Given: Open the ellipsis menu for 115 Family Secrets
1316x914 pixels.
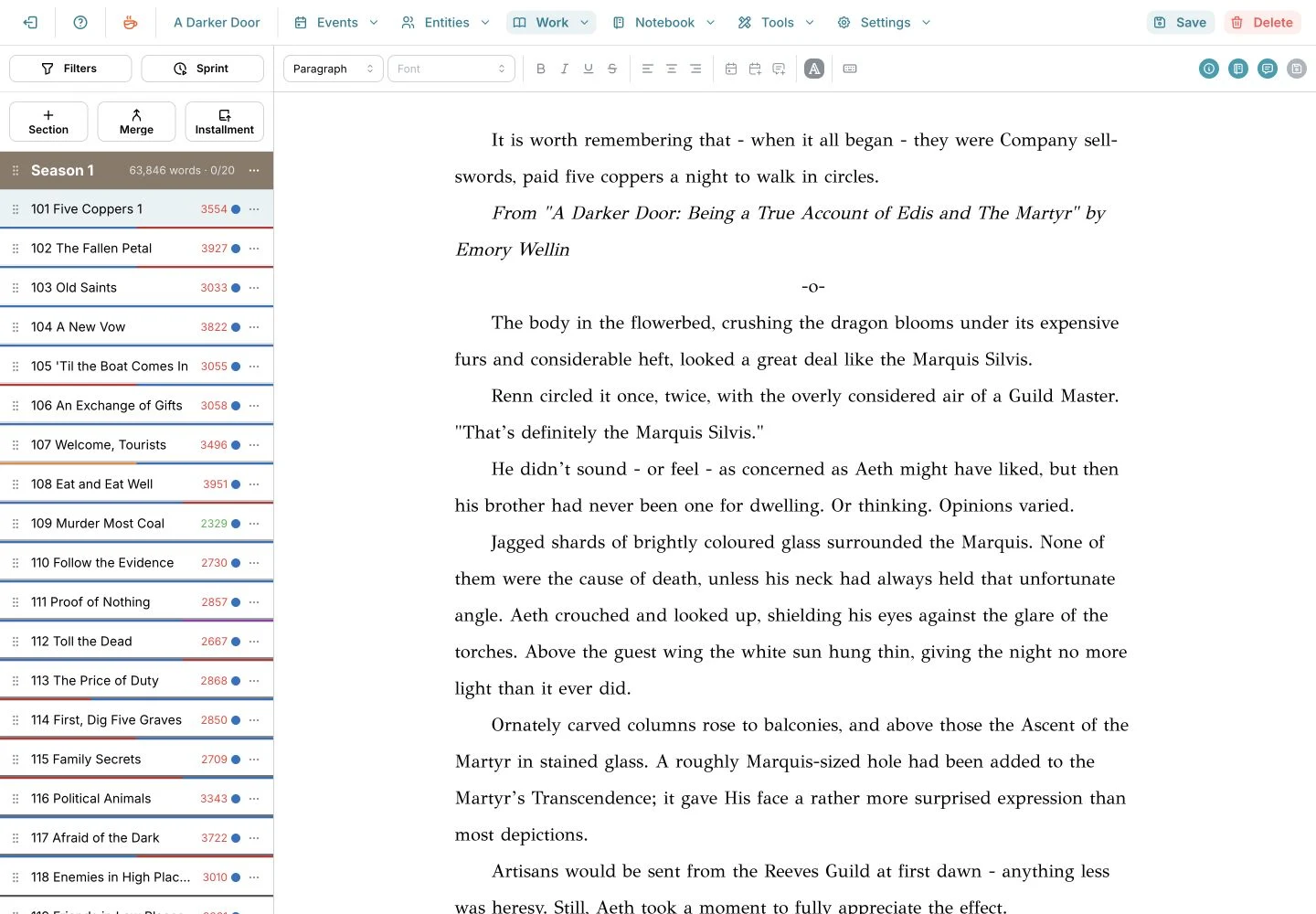Looking at the screenshot, I should coord(254,760).
